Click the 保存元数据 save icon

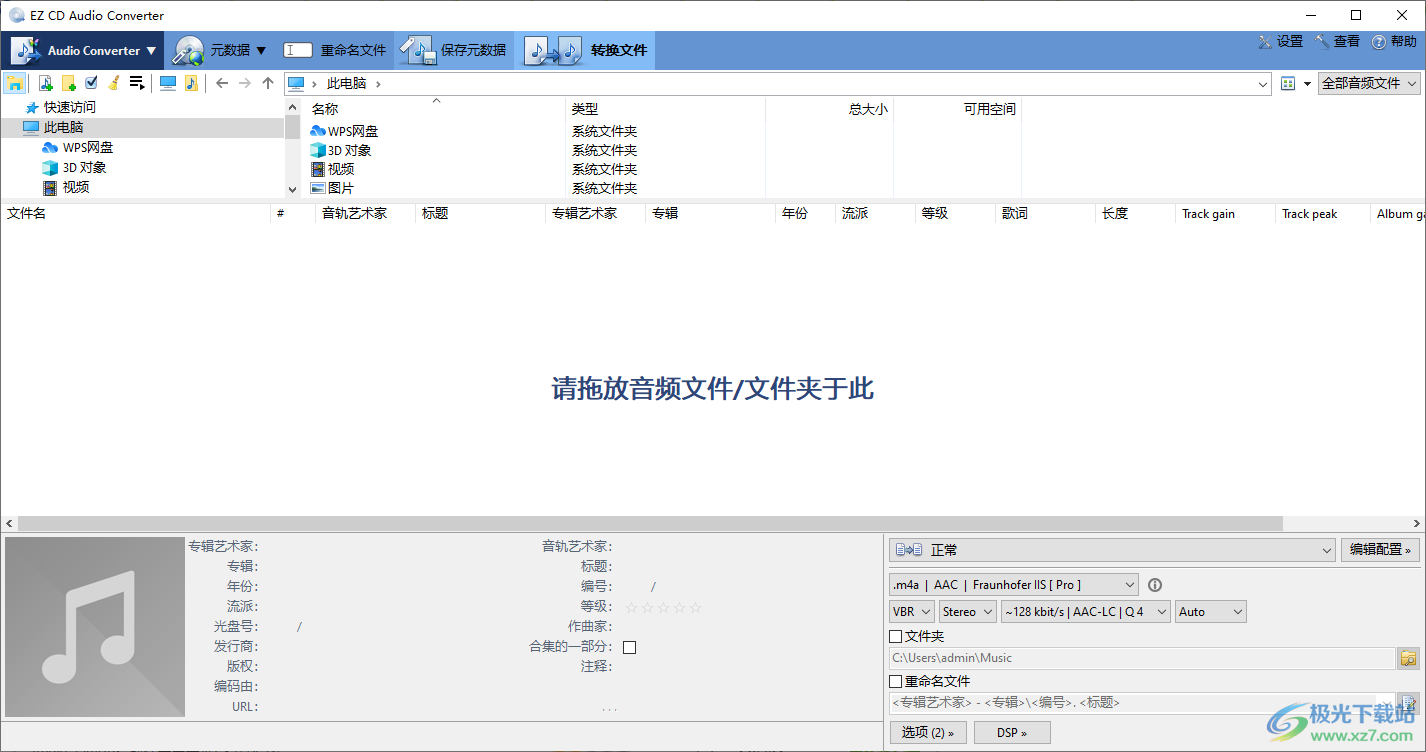[418, 50]
